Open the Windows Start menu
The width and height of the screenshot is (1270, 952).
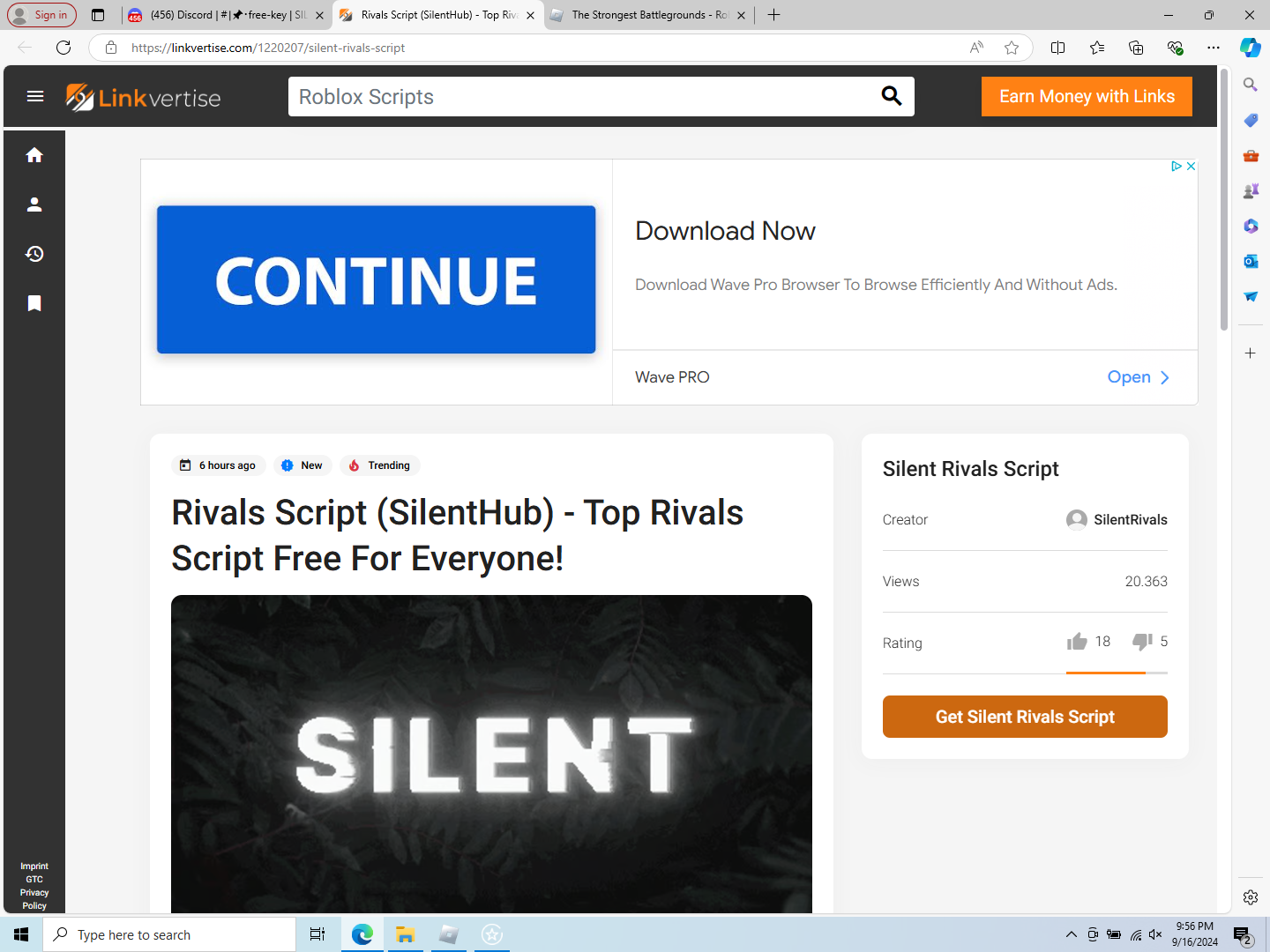coord(21,934)
